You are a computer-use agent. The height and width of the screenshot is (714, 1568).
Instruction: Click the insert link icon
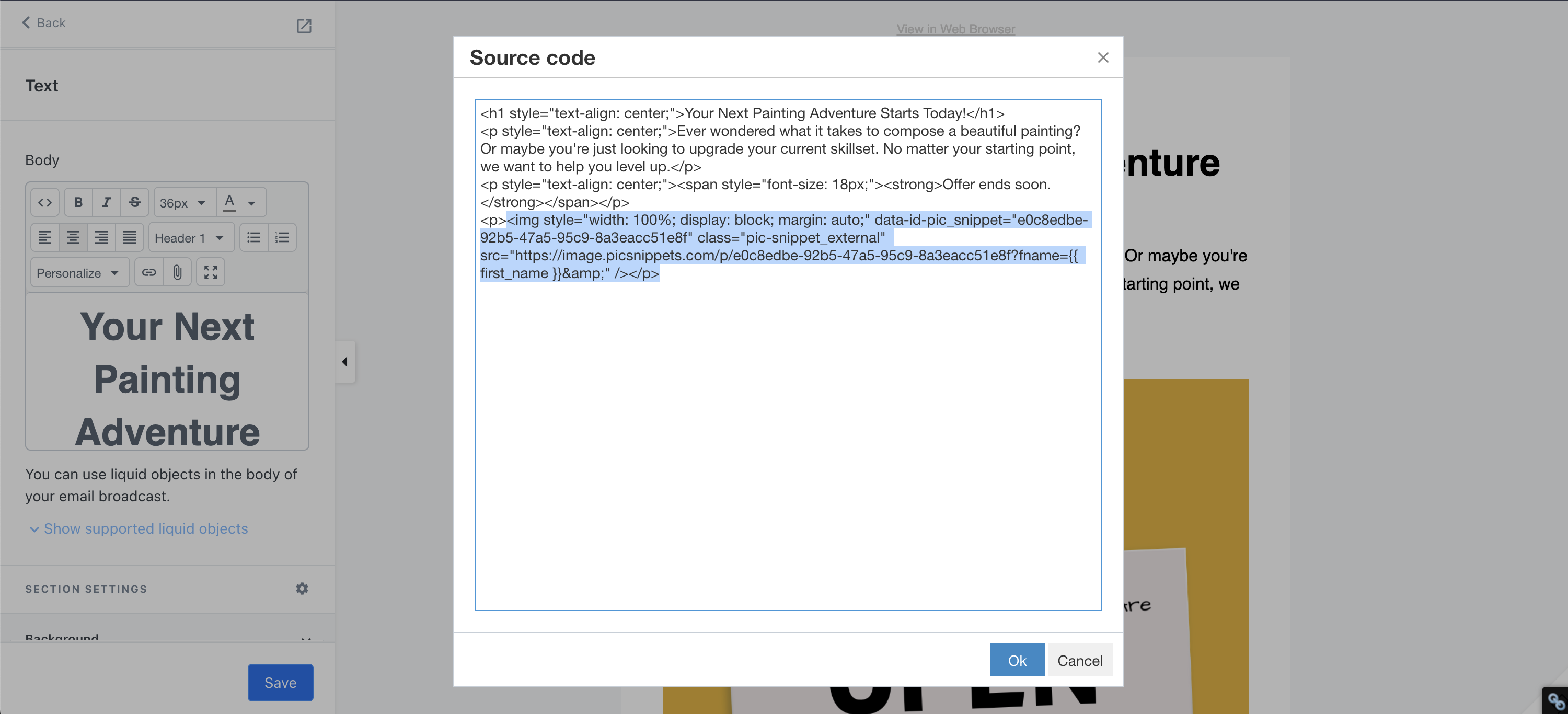pos(149,273)
